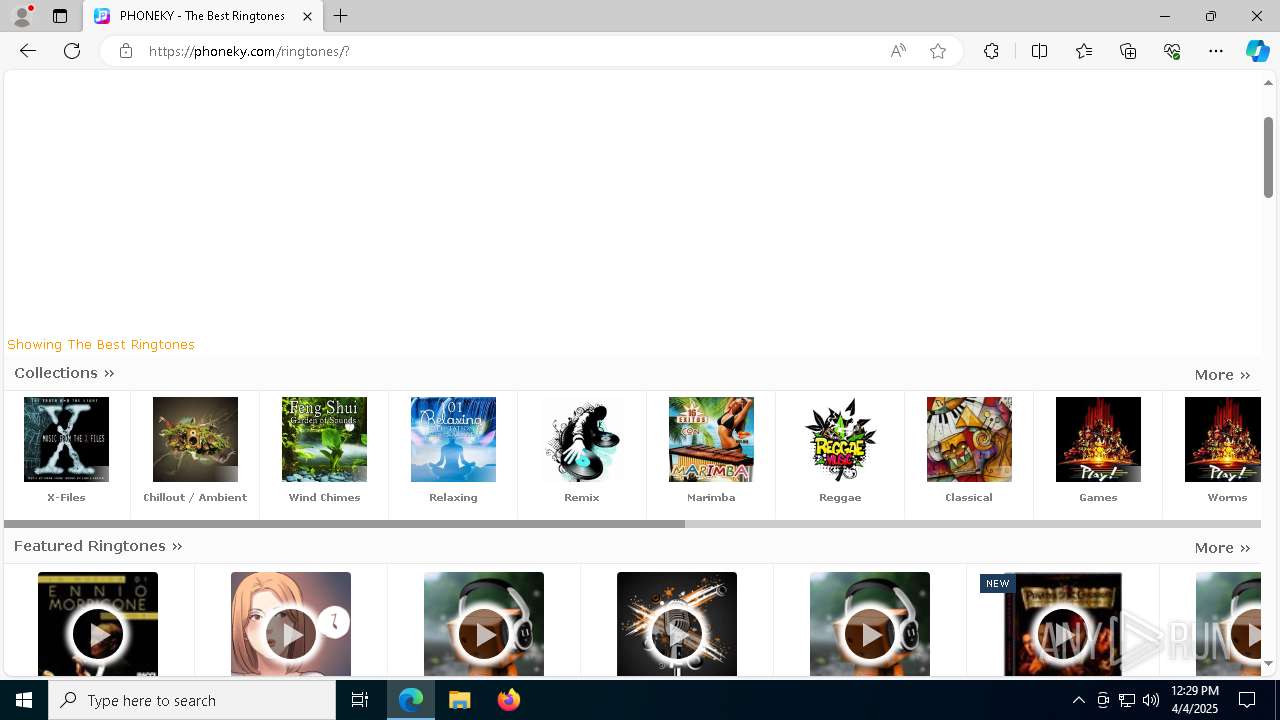This screenshot has height=720, width=1280.
Task: Play the NEW-labeled ringtone
Action: [x=1063, y=634]
